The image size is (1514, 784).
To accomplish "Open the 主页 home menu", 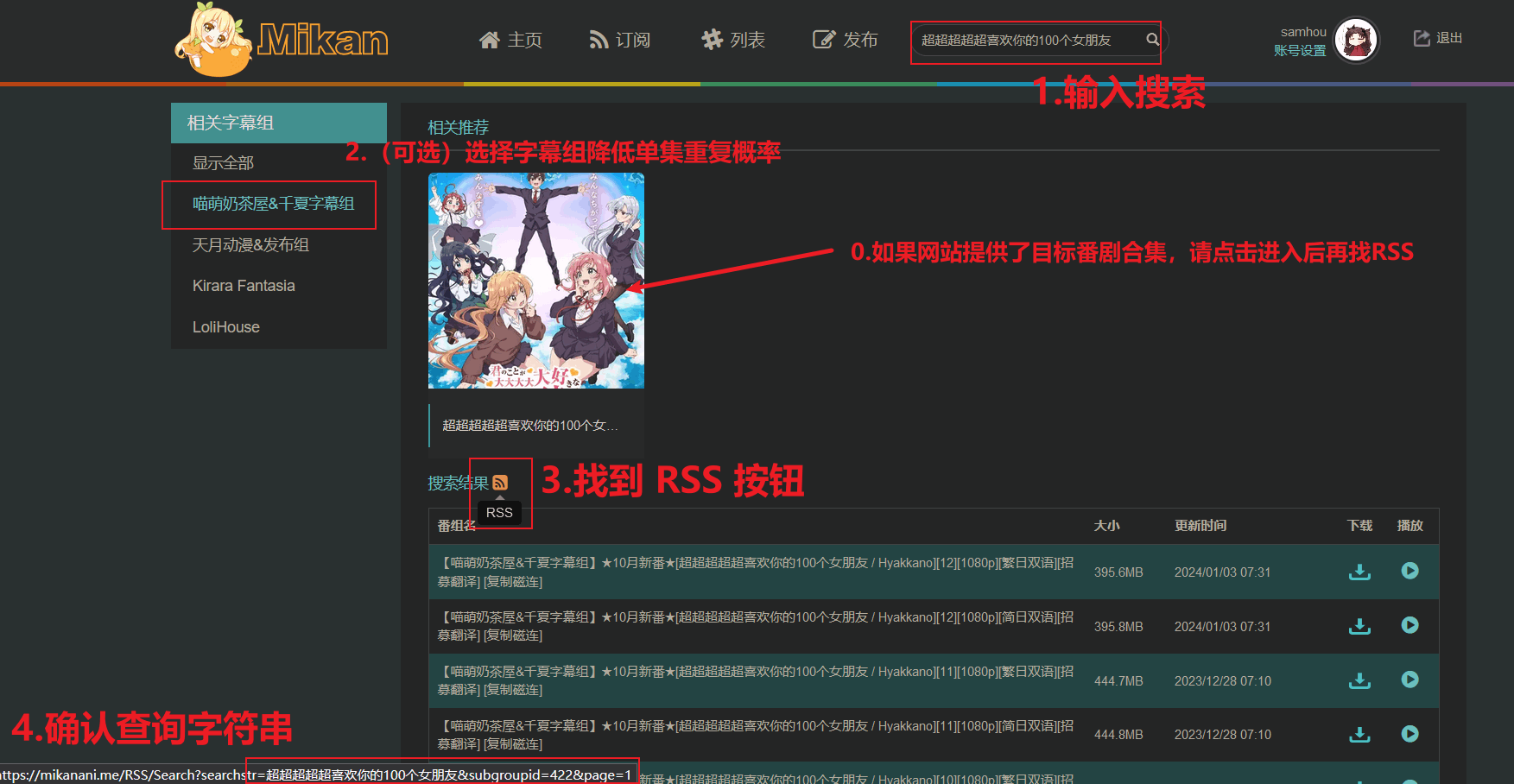I will tap(510, 40).
